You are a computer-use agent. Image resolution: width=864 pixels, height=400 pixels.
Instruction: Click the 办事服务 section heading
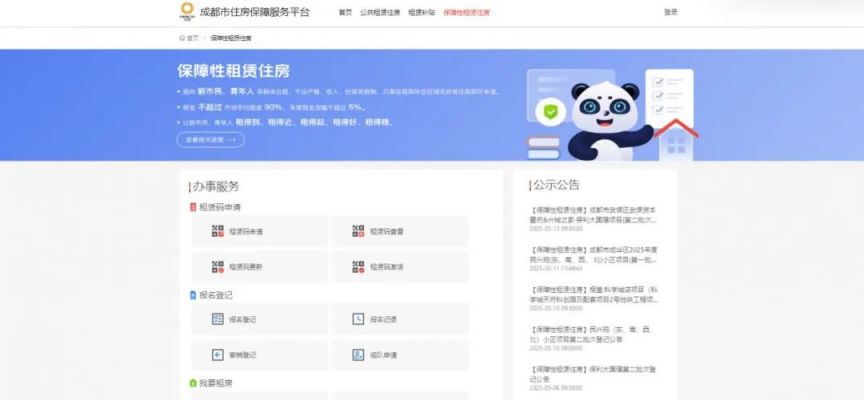(215, 187)
